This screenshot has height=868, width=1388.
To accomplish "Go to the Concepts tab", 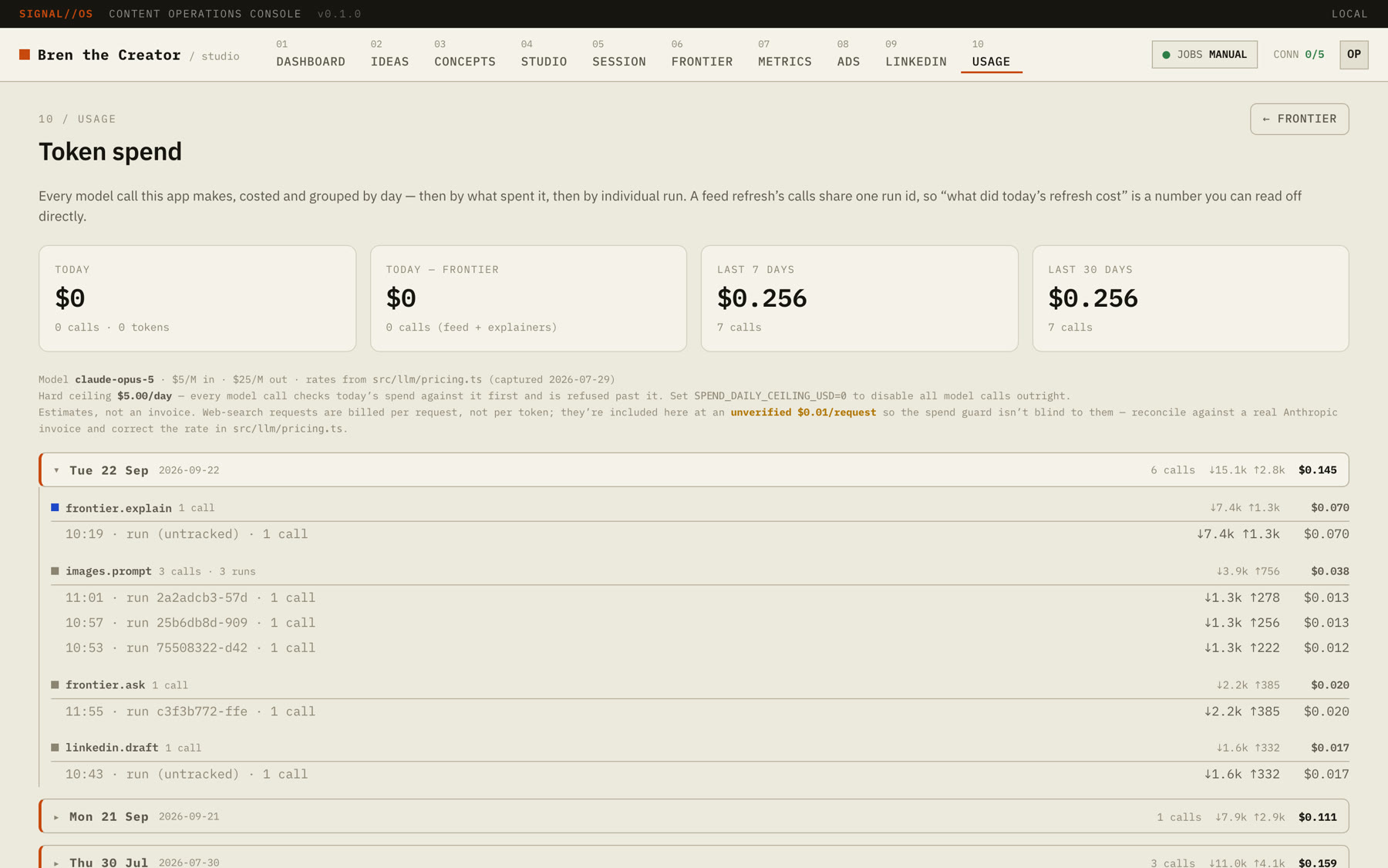I will [465, 54].
